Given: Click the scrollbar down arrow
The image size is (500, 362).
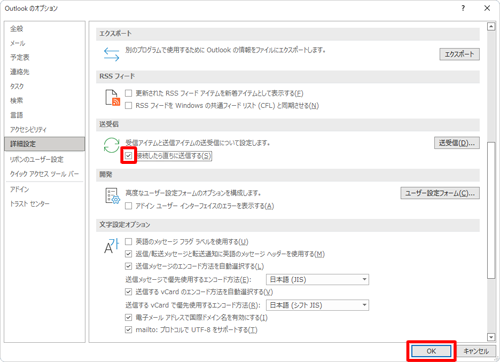Looking at the screenshot, I should tap(491, 337).
